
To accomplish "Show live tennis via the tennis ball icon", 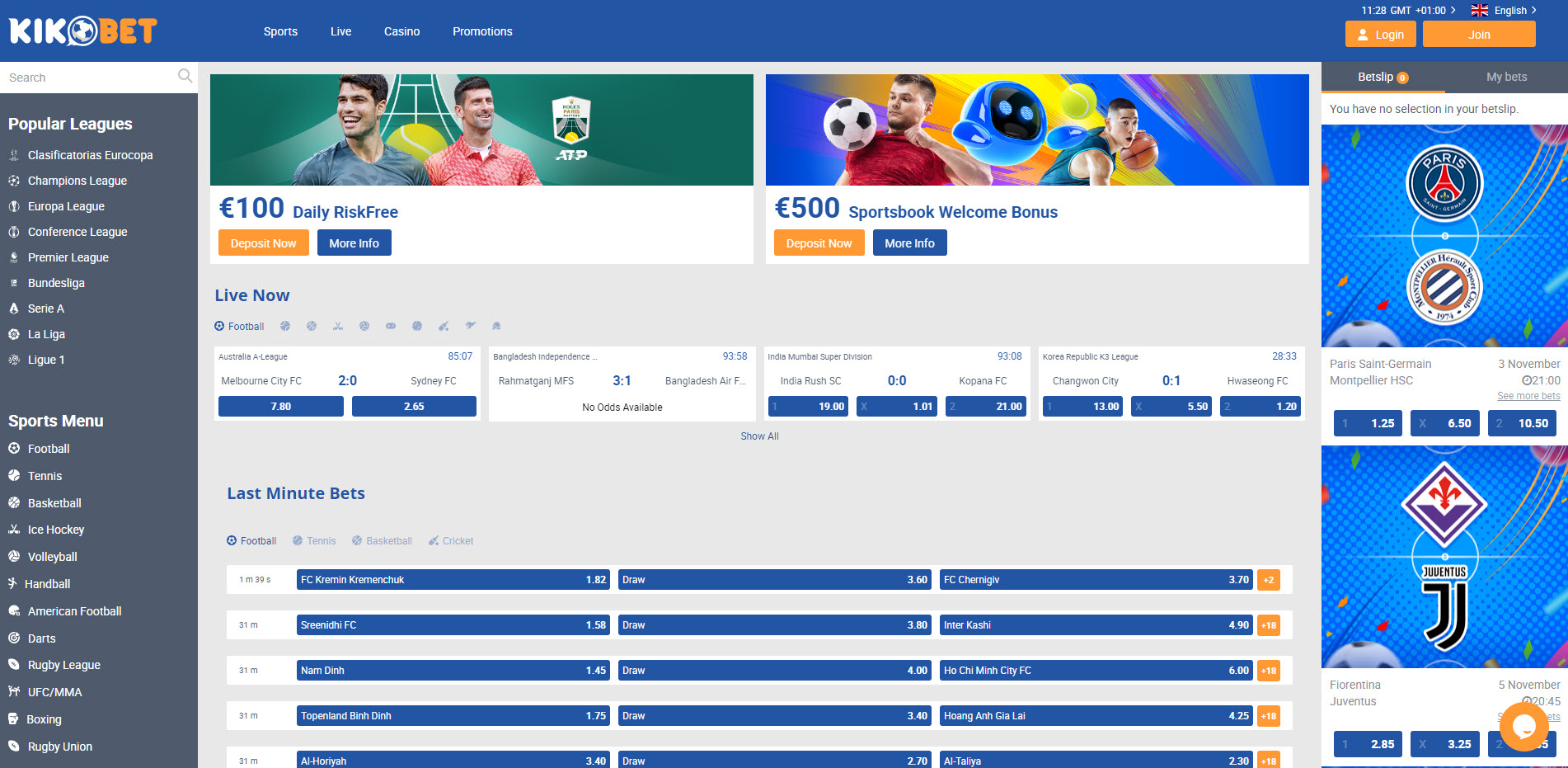I will point(285,326).
